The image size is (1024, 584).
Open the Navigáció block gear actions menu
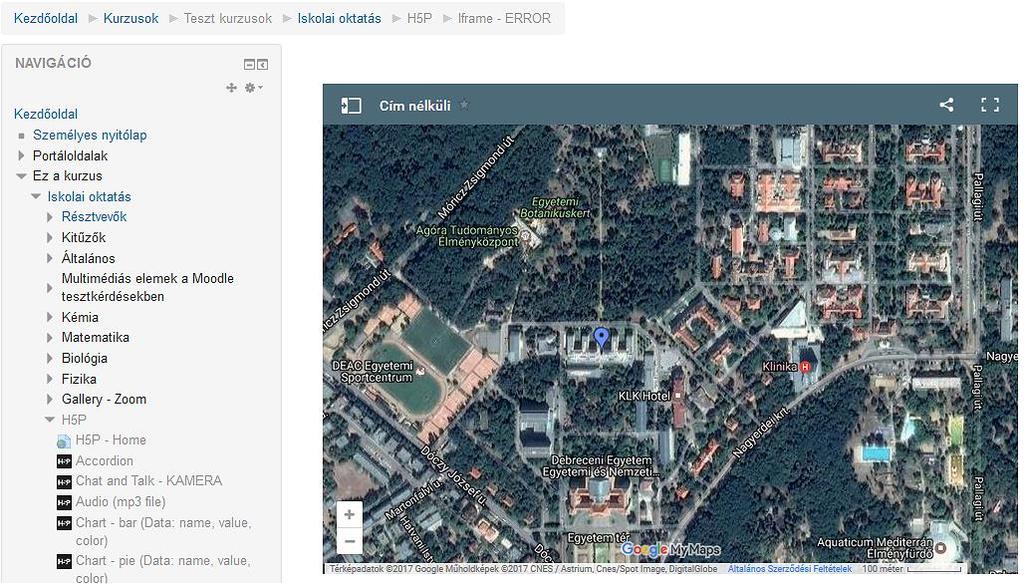tap(253, 88)
